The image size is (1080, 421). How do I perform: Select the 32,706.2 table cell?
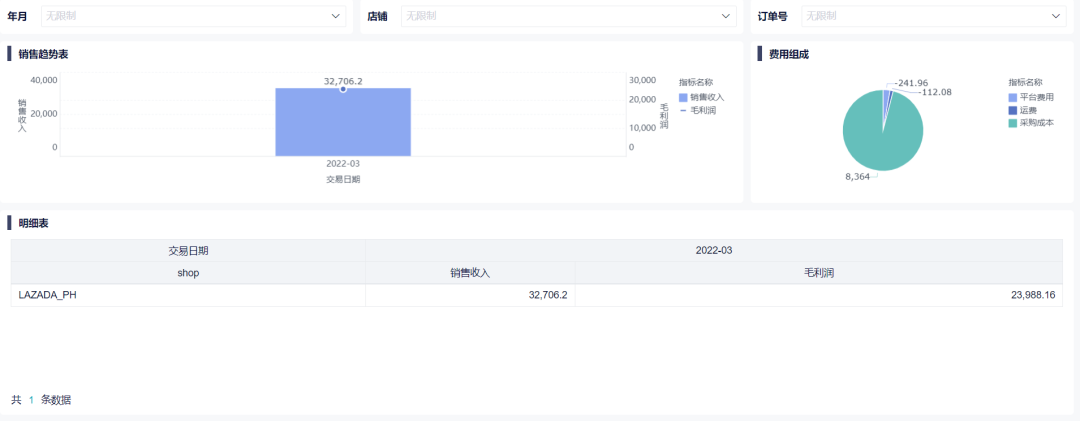[x=470, y=295]
